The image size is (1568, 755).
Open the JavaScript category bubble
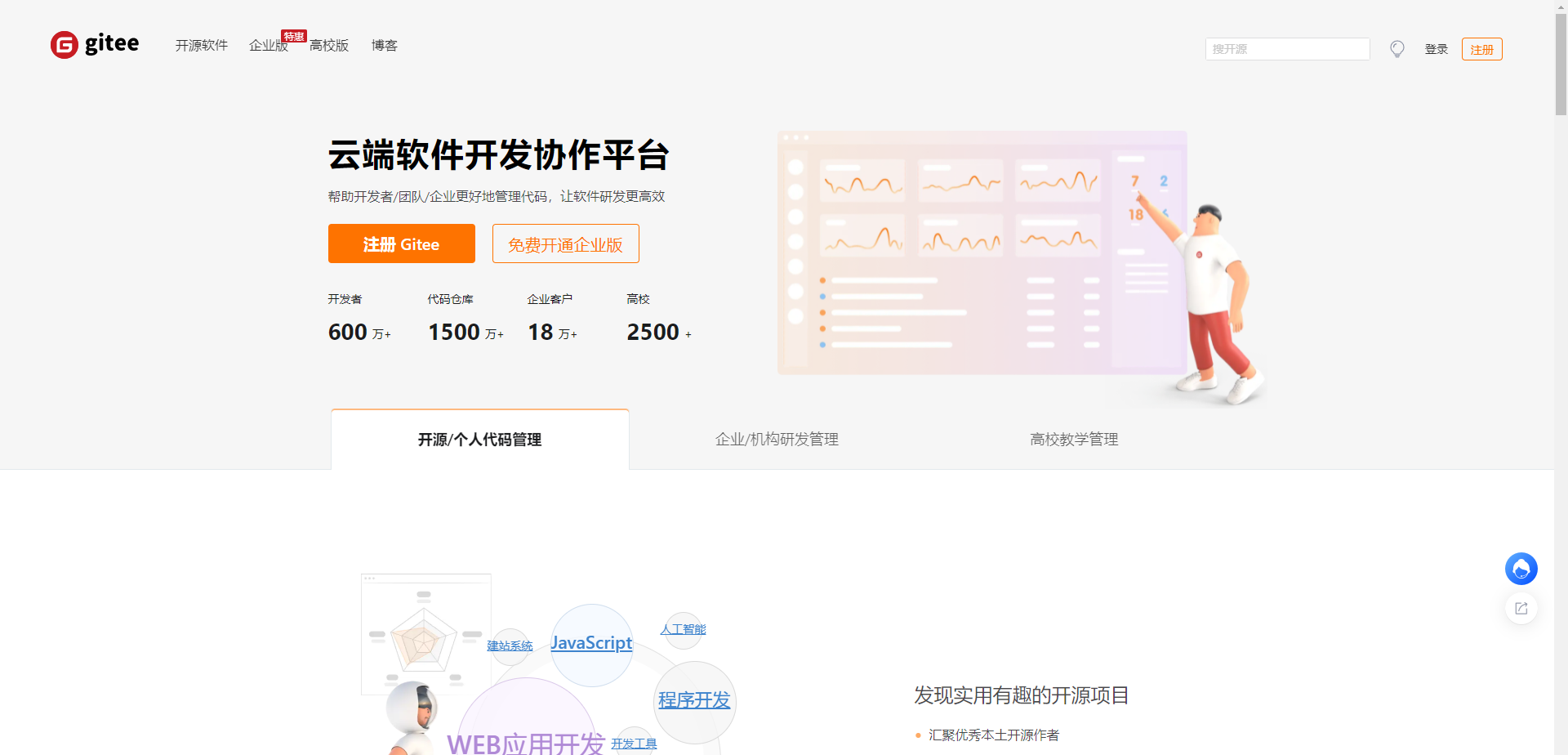point(591,644)
